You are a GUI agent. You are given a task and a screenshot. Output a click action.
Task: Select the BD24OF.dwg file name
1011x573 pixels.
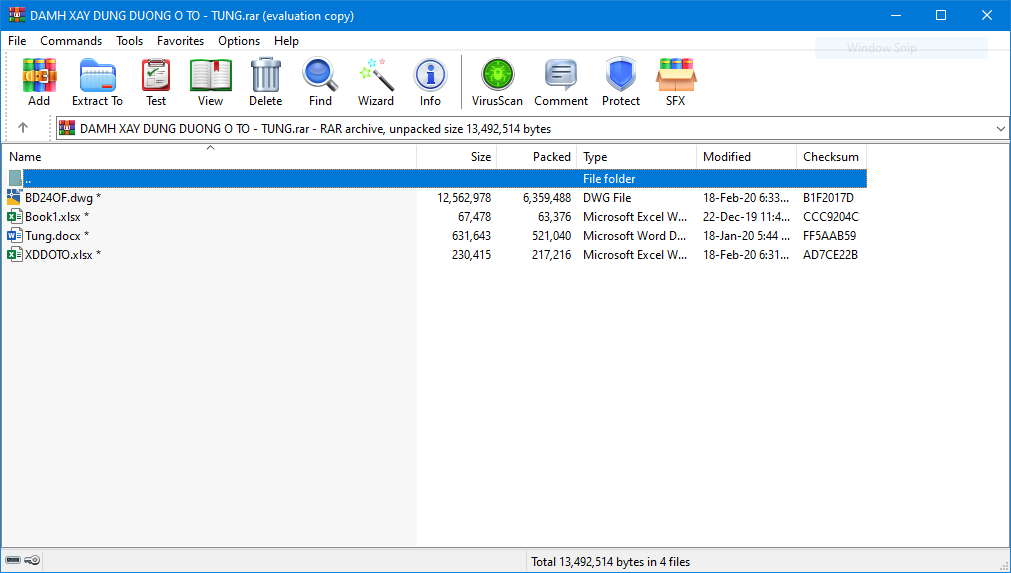click(63, 198)
